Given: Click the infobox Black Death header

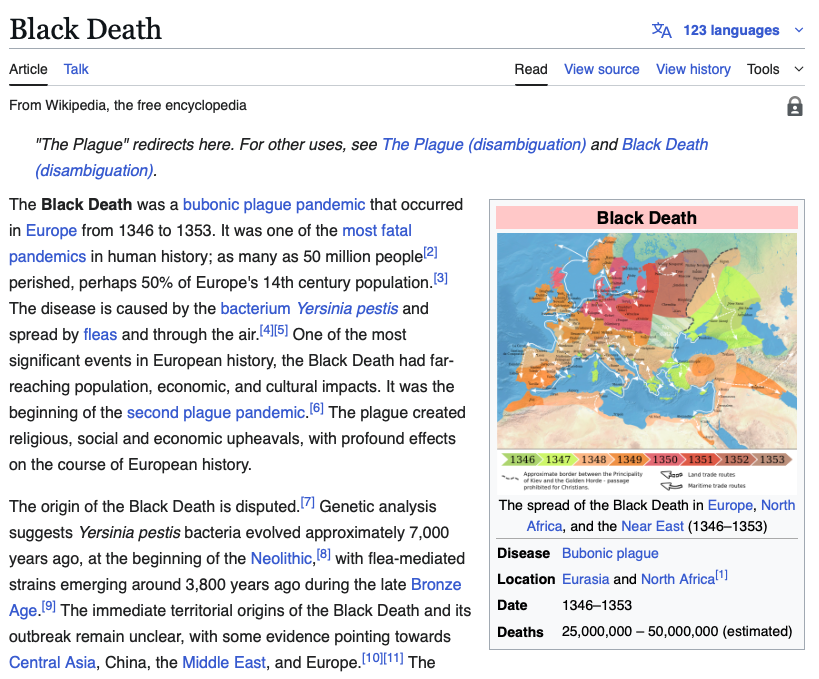Looking at the screenshot, I should point(647,218).
